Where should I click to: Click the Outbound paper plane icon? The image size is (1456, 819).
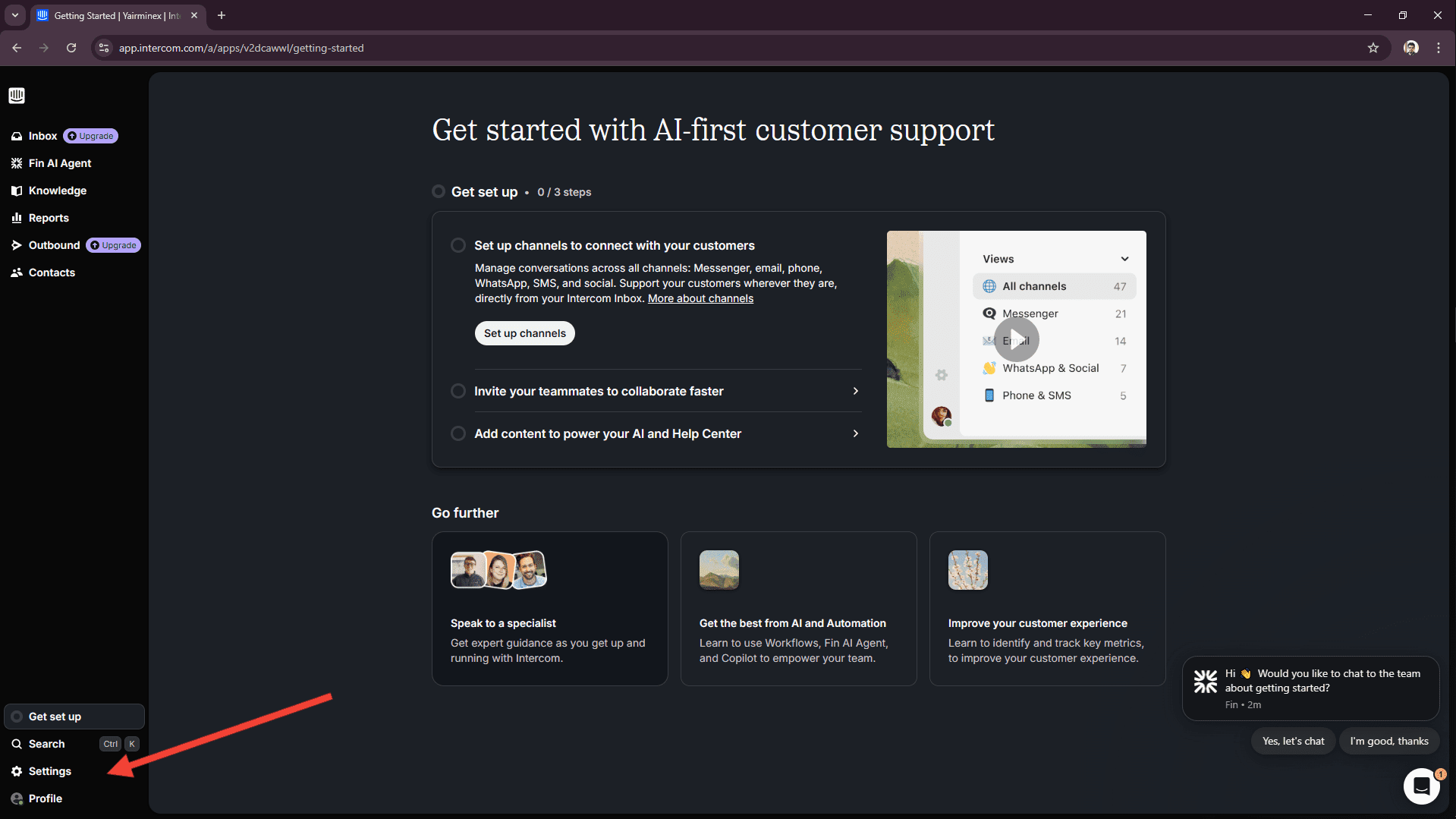click(17, 245)
